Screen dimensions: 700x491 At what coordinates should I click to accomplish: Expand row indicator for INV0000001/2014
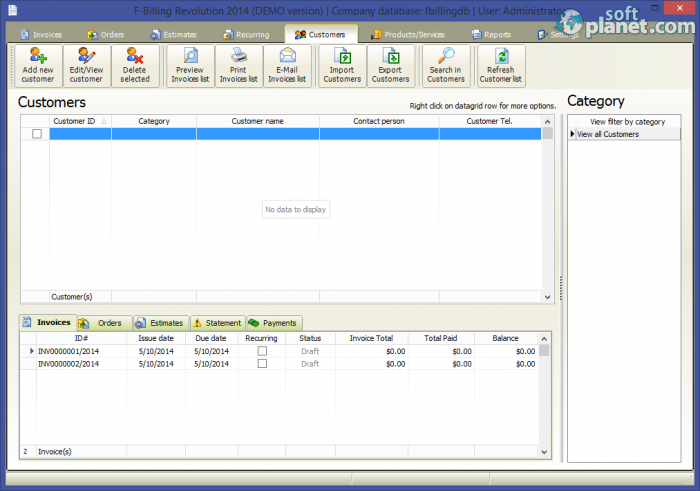[31, 351]
